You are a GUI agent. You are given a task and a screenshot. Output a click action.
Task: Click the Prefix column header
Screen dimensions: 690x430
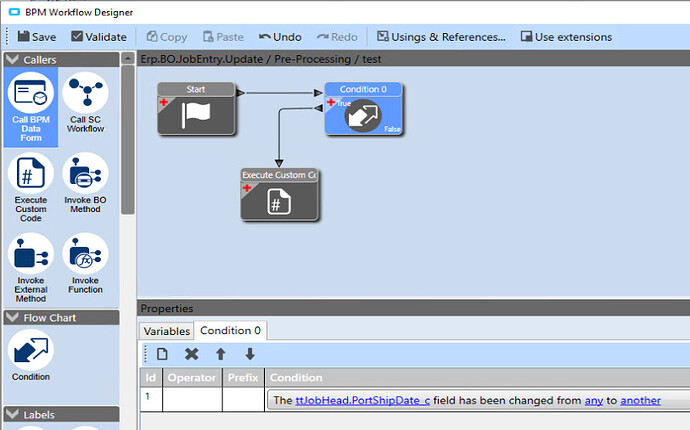pos(243,378)
